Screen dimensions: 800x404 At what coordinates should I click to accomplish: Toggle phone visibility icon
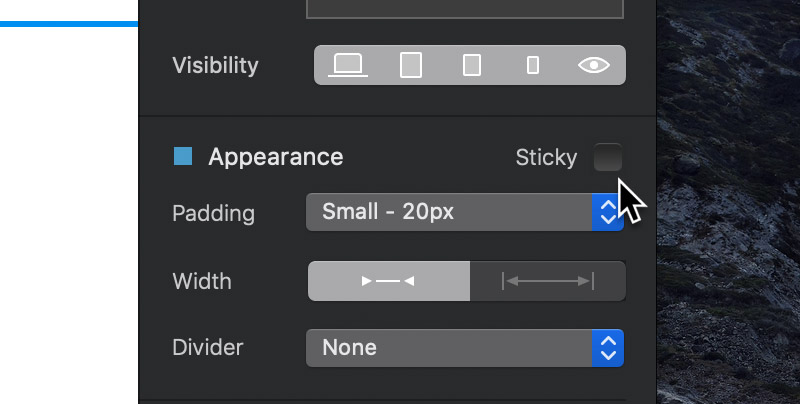(533, 65)
